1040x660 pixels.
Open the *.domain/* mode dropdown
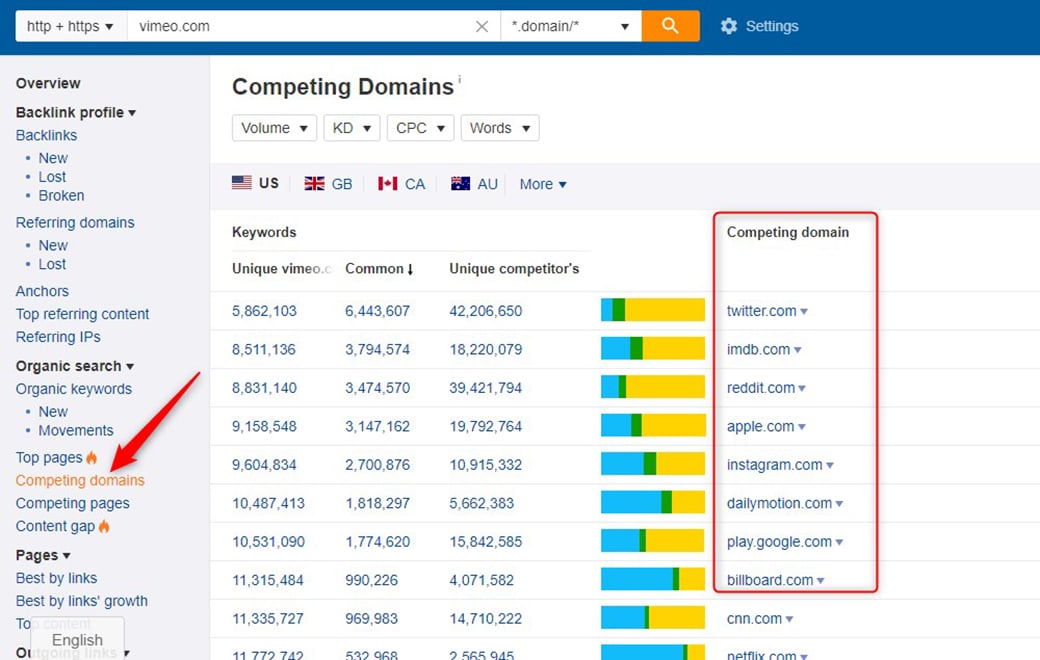(x=570, y=26)
